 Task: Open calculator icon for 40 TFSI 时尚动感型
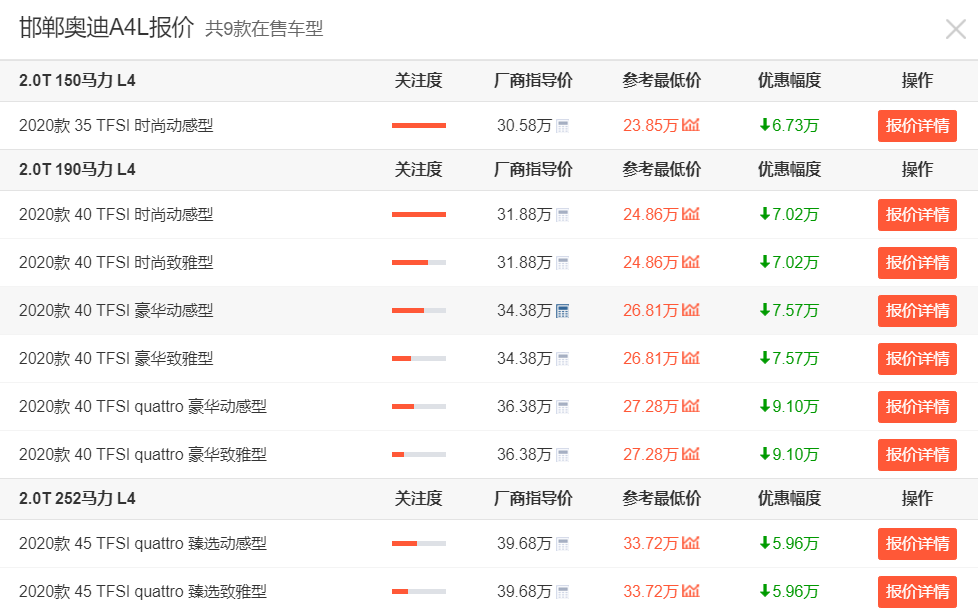point(563,215)
